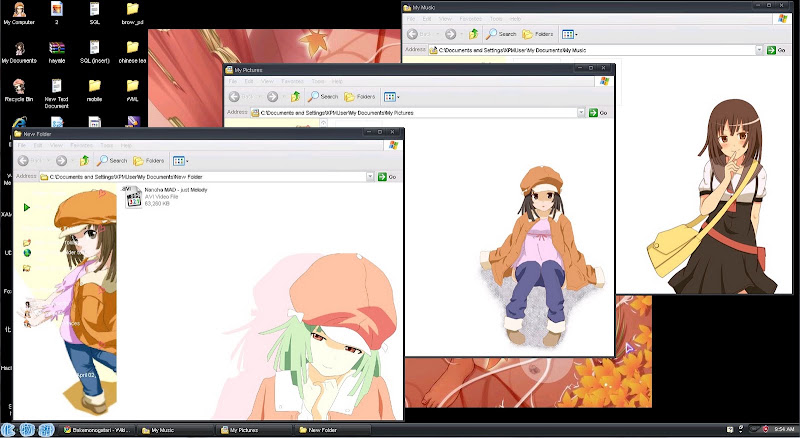Toggle Search pane in New Folder window
Viewport: 800px width, 438px height.
[112, 161]
